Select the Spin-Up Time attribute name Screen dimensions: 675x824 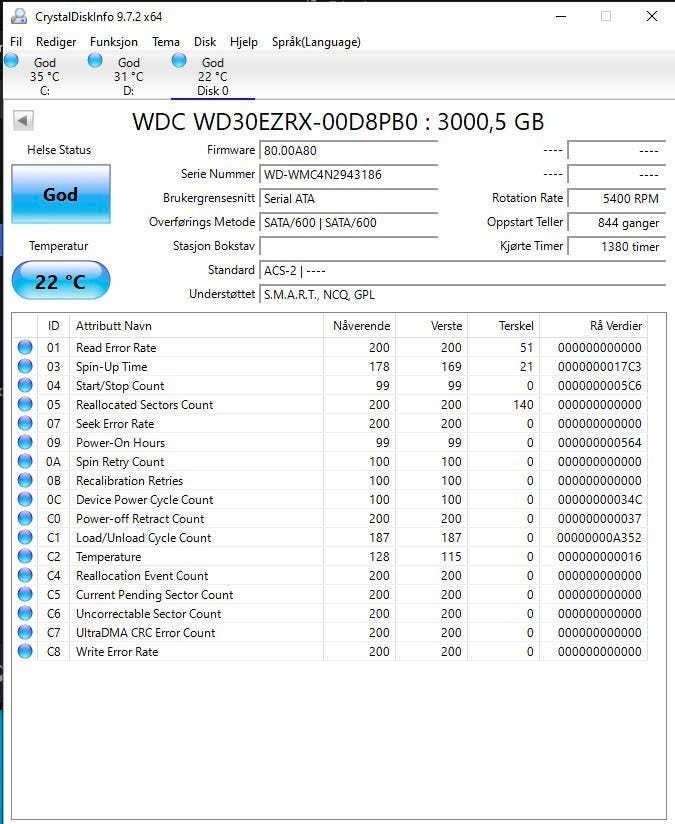[111, 367]
